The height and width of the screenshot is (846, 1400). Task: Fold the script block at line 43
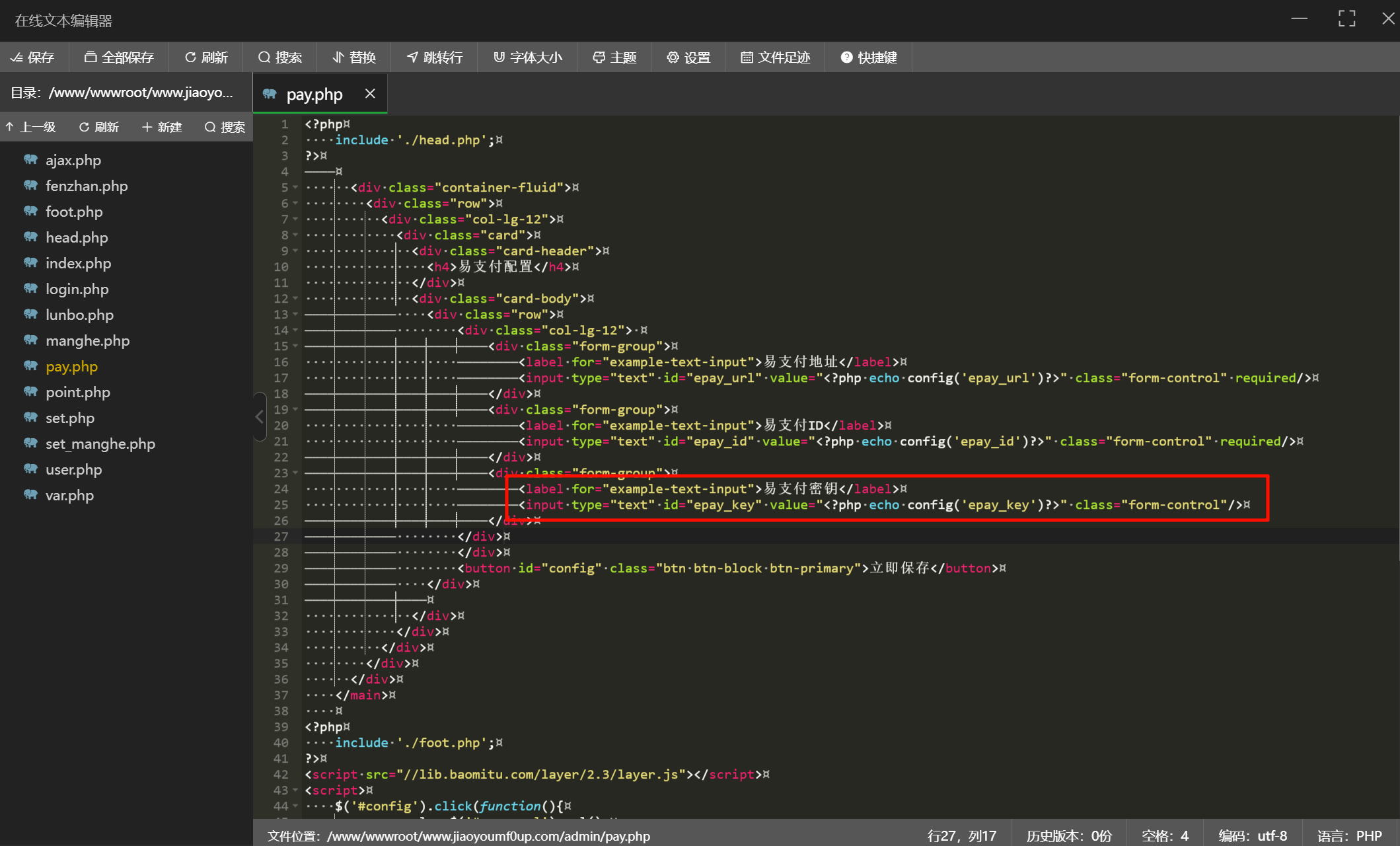tap(295, 790)
